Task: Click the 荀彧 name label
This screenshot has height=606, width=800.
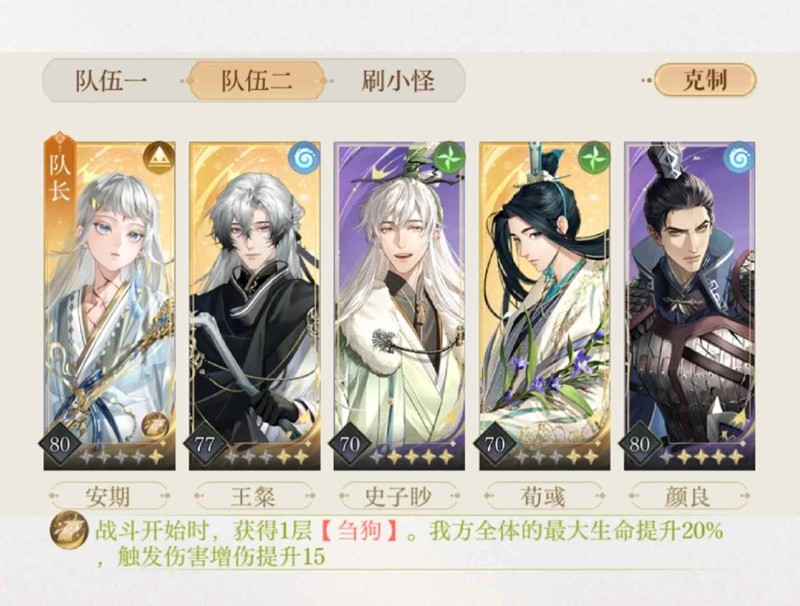Action: 544,496
